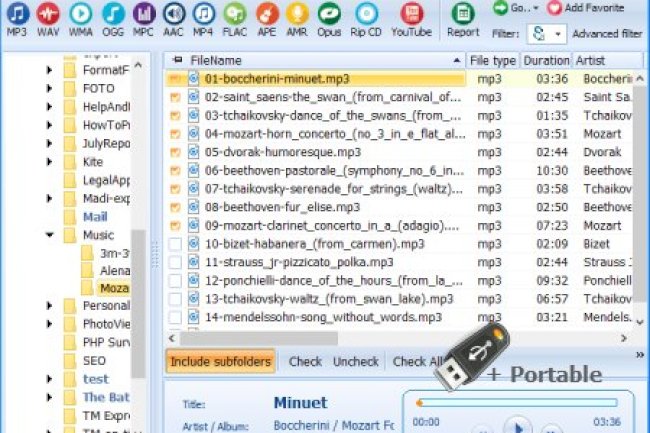Choose WMA output format icon
This screenshot has height=433, width=650.
[80, 14]
